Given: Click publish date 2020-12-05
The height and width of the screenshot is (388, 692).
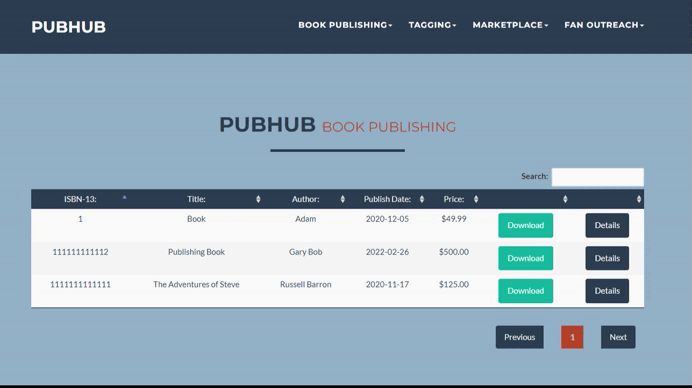Looking at the screenshot, I should pyautogui.click(x=387, y=219).
